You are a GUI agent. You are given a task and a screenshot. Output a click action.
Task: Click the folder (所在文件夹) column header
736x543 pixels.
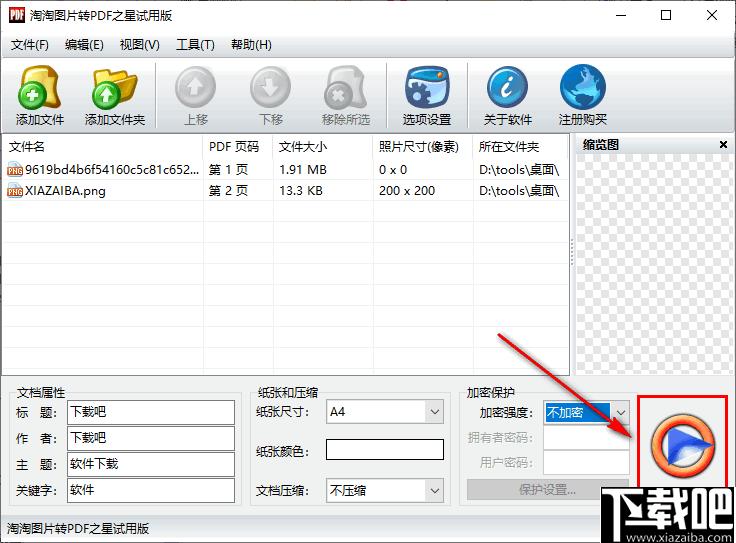pos(520,147)
